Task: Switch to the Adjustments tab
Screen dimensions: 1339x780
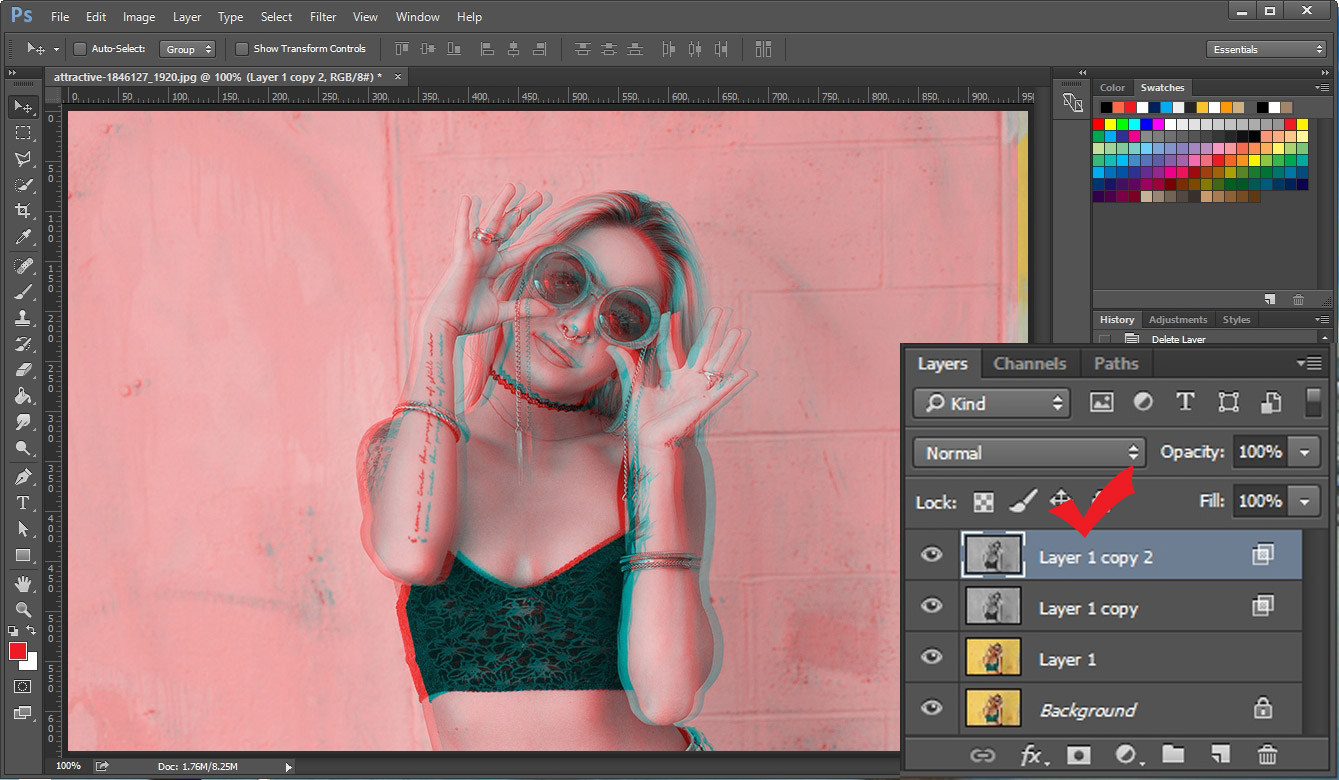Action: pyautogui.click(x=1177, y=320)
